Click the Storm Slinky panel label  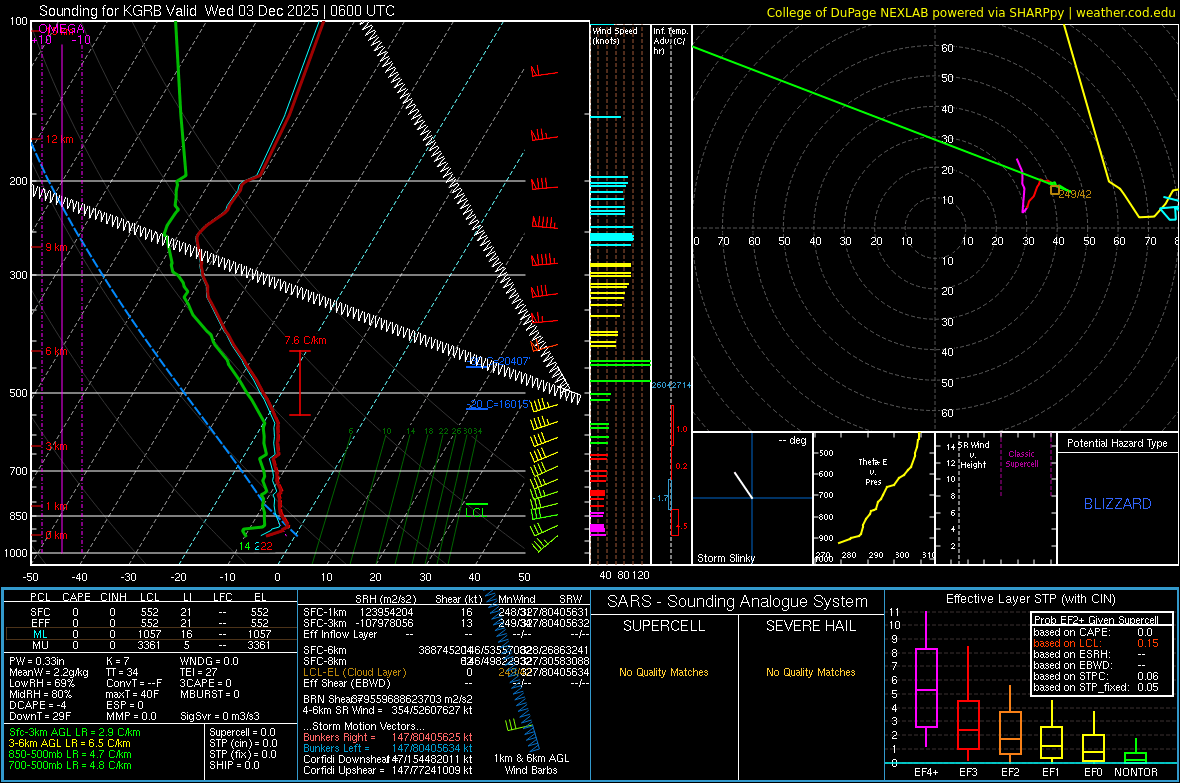pyautogui.click(x=725, y=558)
